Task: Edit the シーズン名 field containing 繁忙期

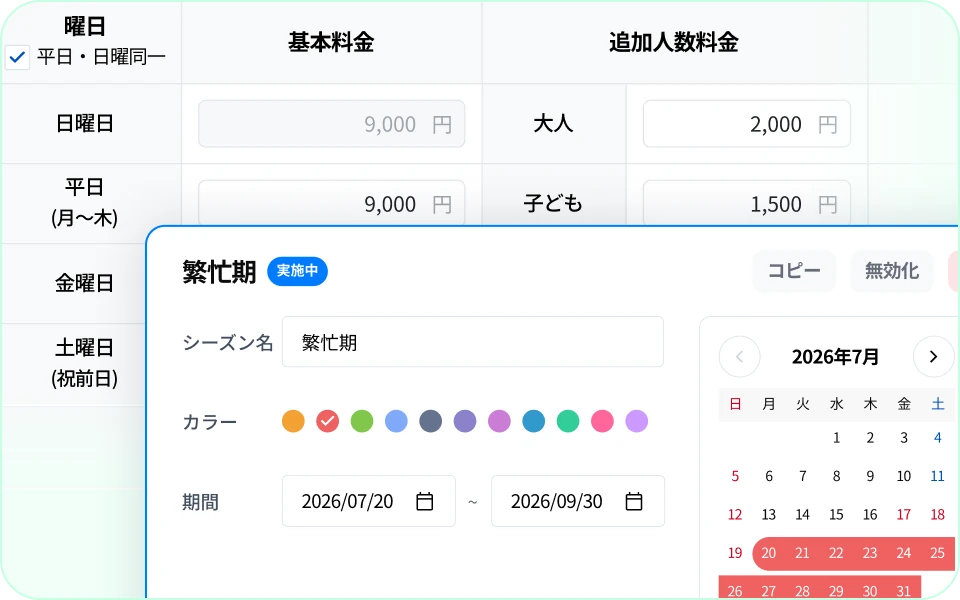Action: [x=473, y=342]
